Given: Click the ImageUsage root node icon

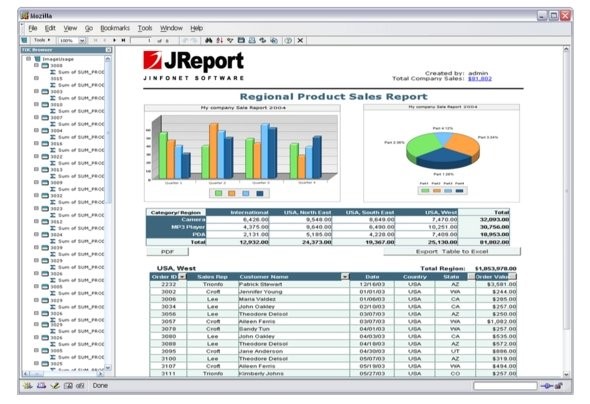Looking at the screenshot, I should pyautogui.click(x=37, y=59).
